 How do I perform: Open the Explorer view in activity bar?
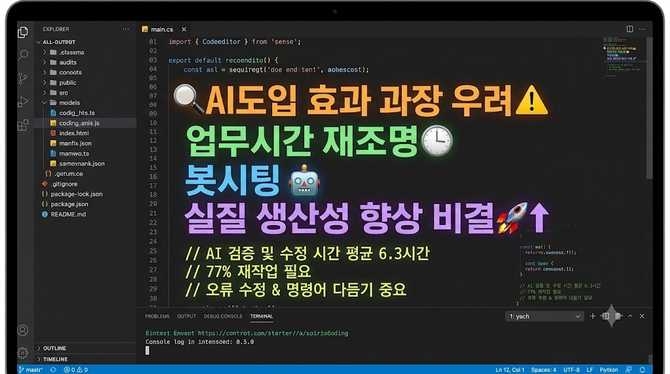click(x=23, y=32)
